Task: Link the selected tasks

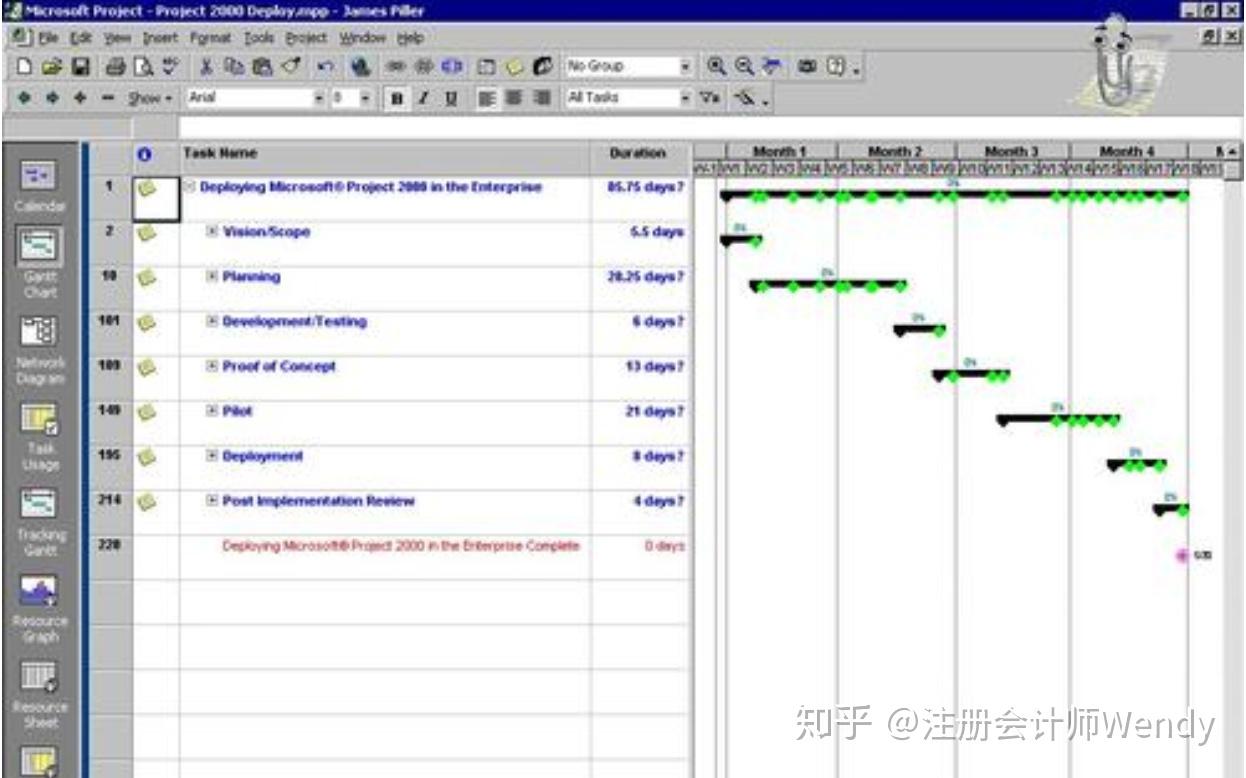Action: pyautogui.click(x=396, y=66)
